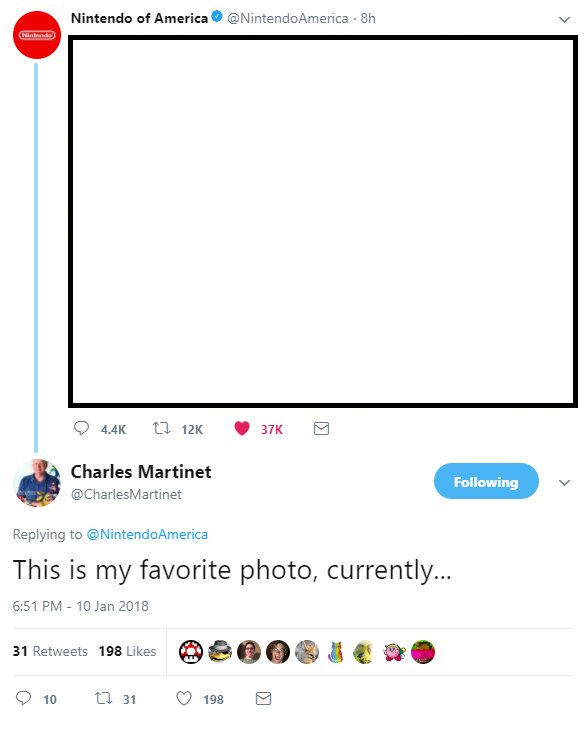This screenshot has height=734, width=588.
Task: Open chevron menu on Nintendo of America tweet
Action: (x=564, y=20)
